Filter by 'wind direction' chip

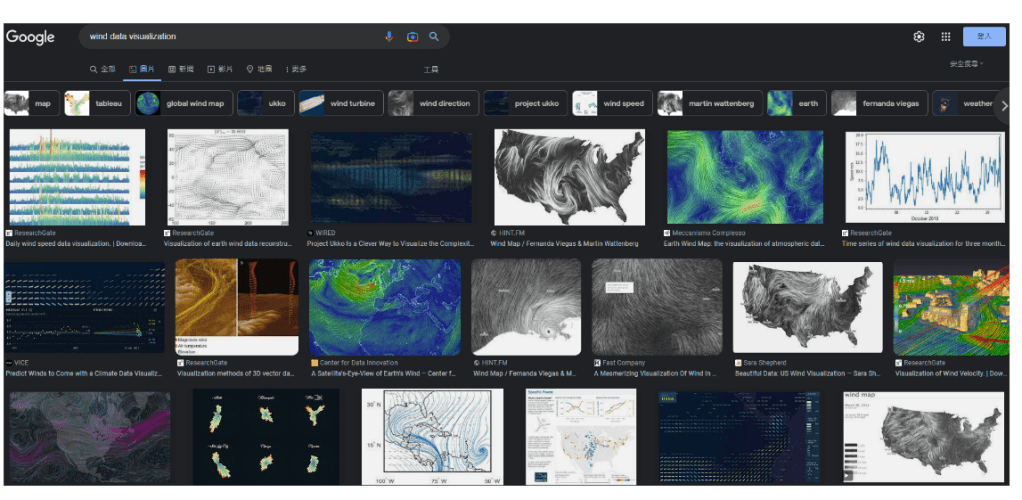coord(431,104)
